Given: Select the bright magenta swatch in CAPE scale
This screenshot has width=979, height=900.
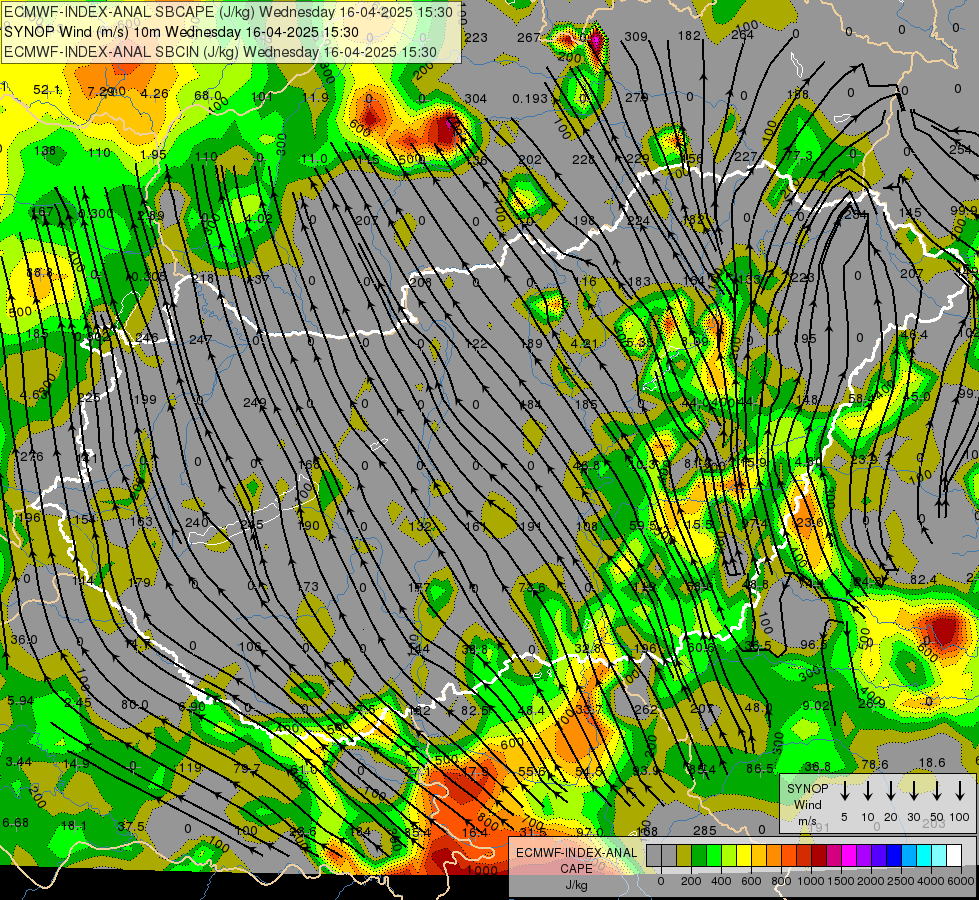Looking at the screenshot, I should [x=850, y=855].
